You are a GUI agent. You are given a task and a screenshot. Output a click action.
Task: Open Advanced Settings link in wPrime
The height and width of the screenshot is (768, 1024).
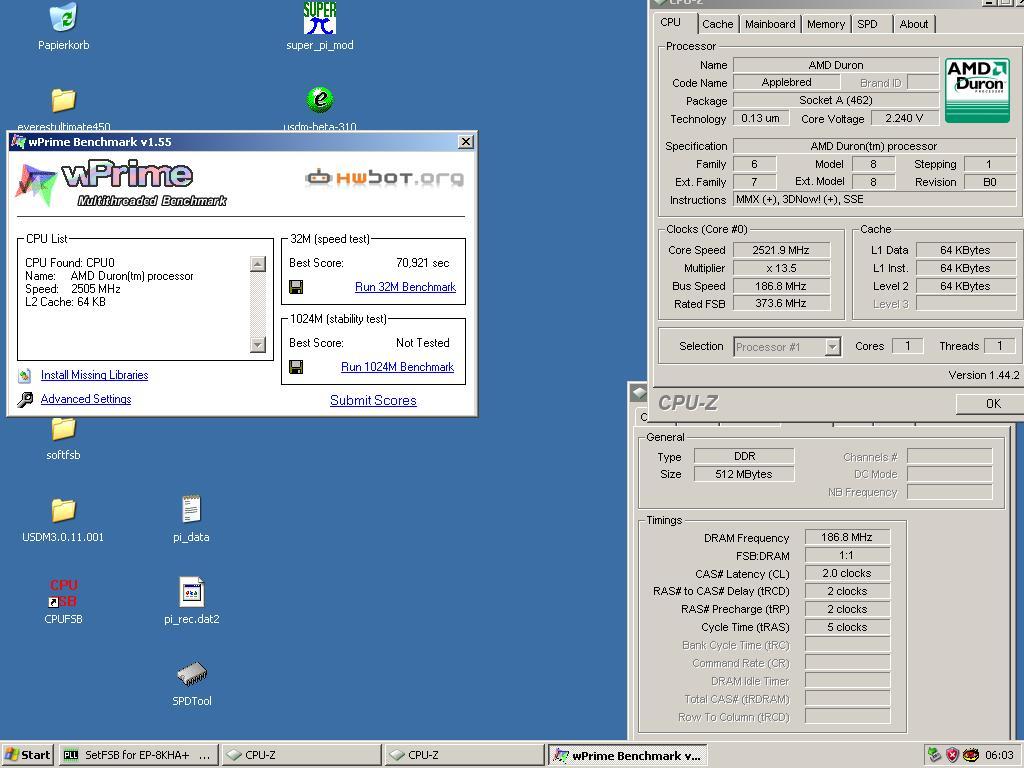click(x=86, y=399)
